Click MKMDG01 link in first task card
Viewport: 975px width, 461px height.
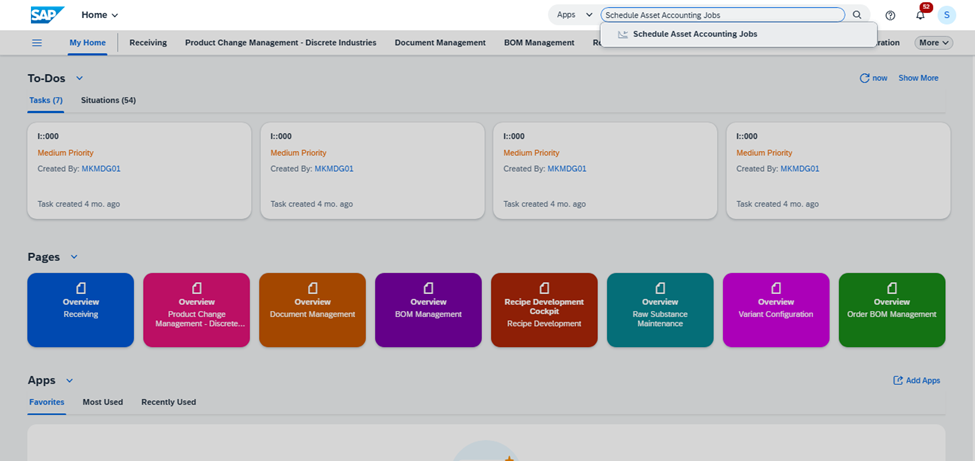tap(101, 169)
